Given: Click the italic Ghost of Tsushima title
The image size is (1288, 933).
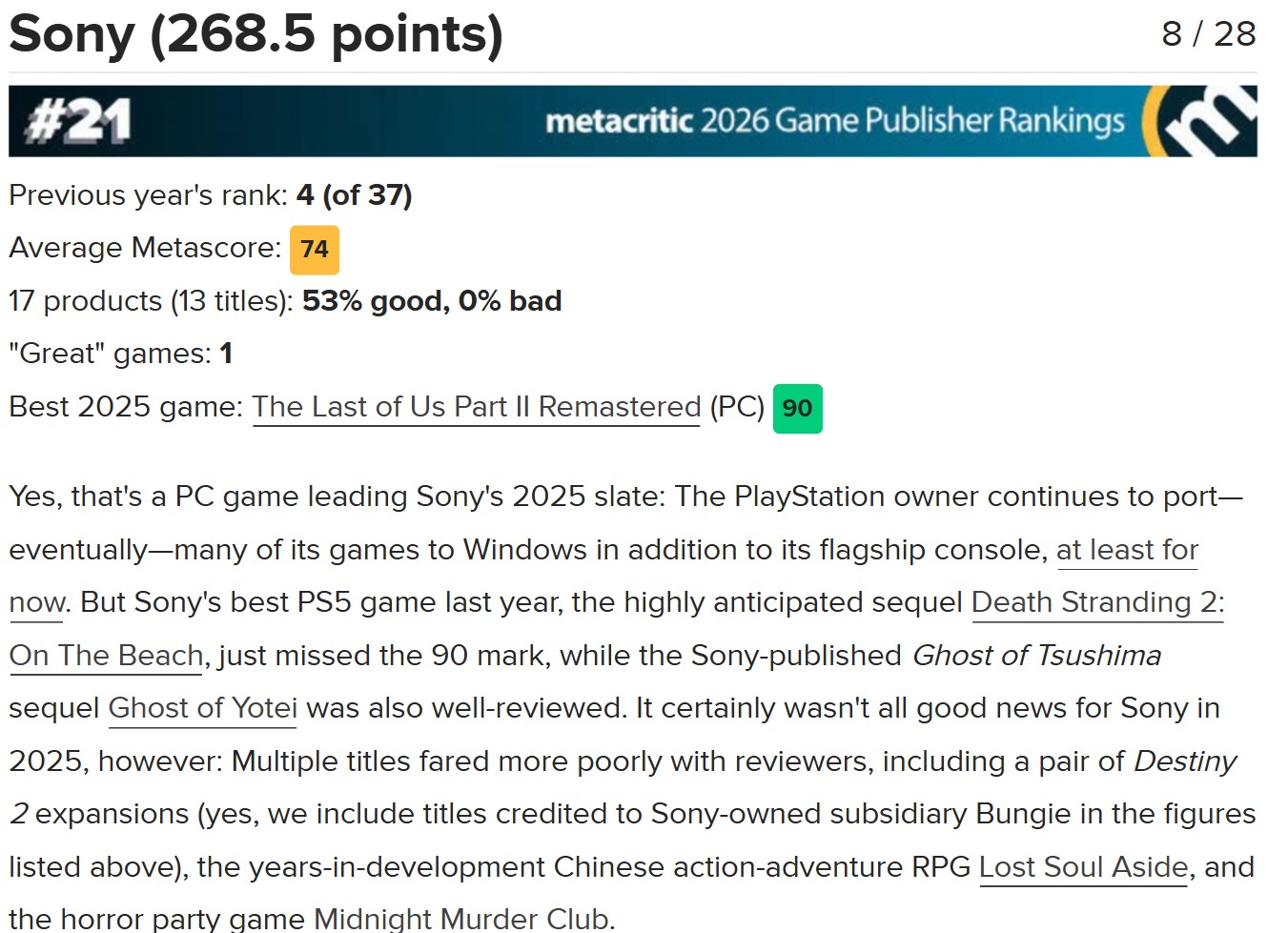Looking at the screenshot, I should click(1036, 656).
